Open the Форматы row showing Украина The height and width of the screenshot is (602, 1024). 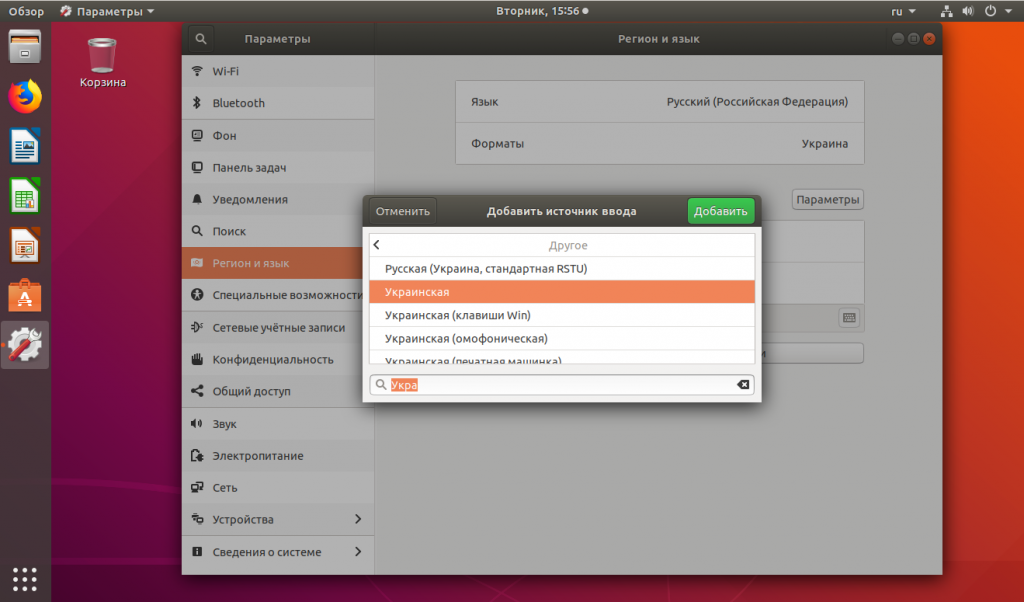coord(660,144)
